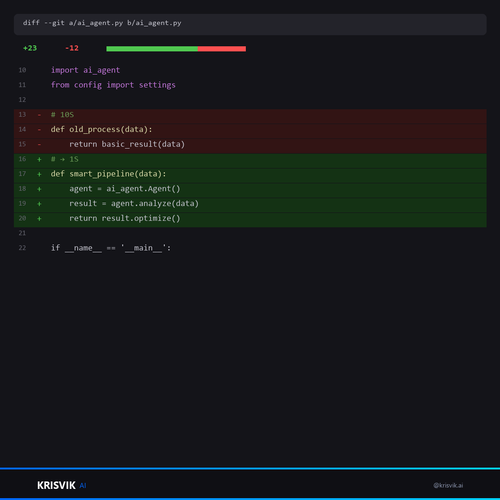
Task: Click 'agent = ai_agent.Agent()' line
Action: 125,189
